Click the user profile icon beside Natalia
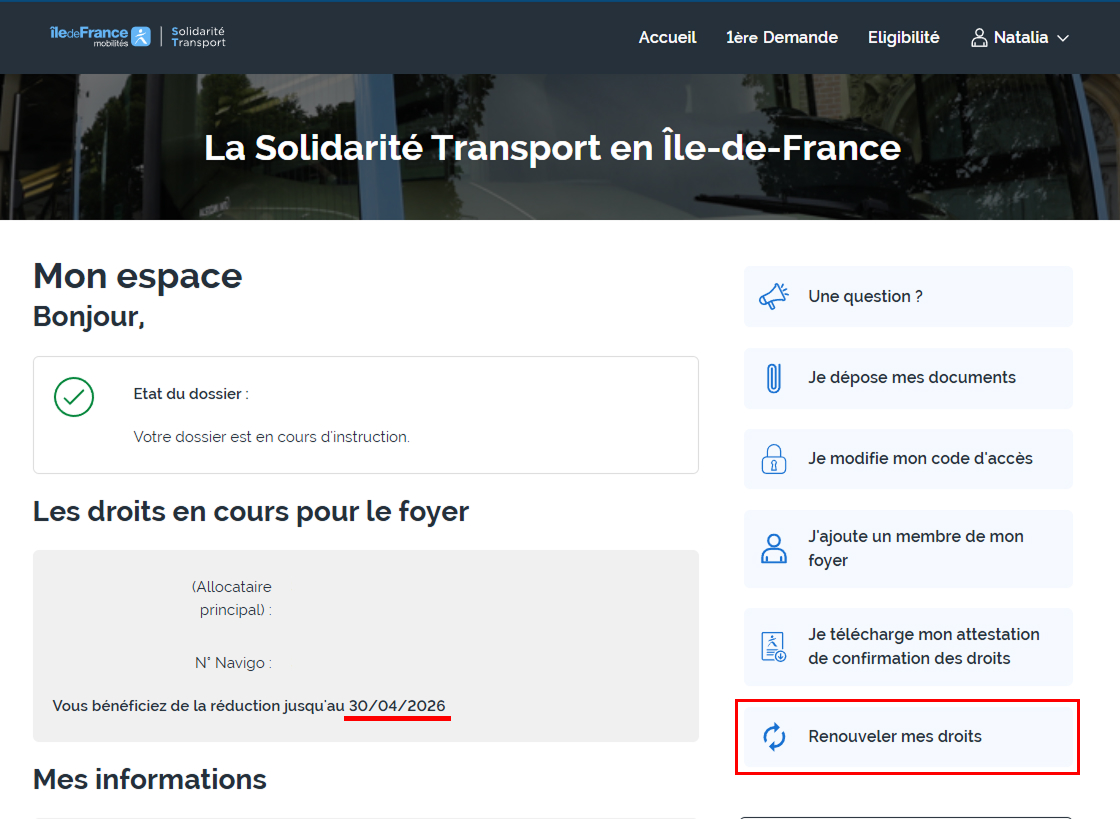 [979, 38]
